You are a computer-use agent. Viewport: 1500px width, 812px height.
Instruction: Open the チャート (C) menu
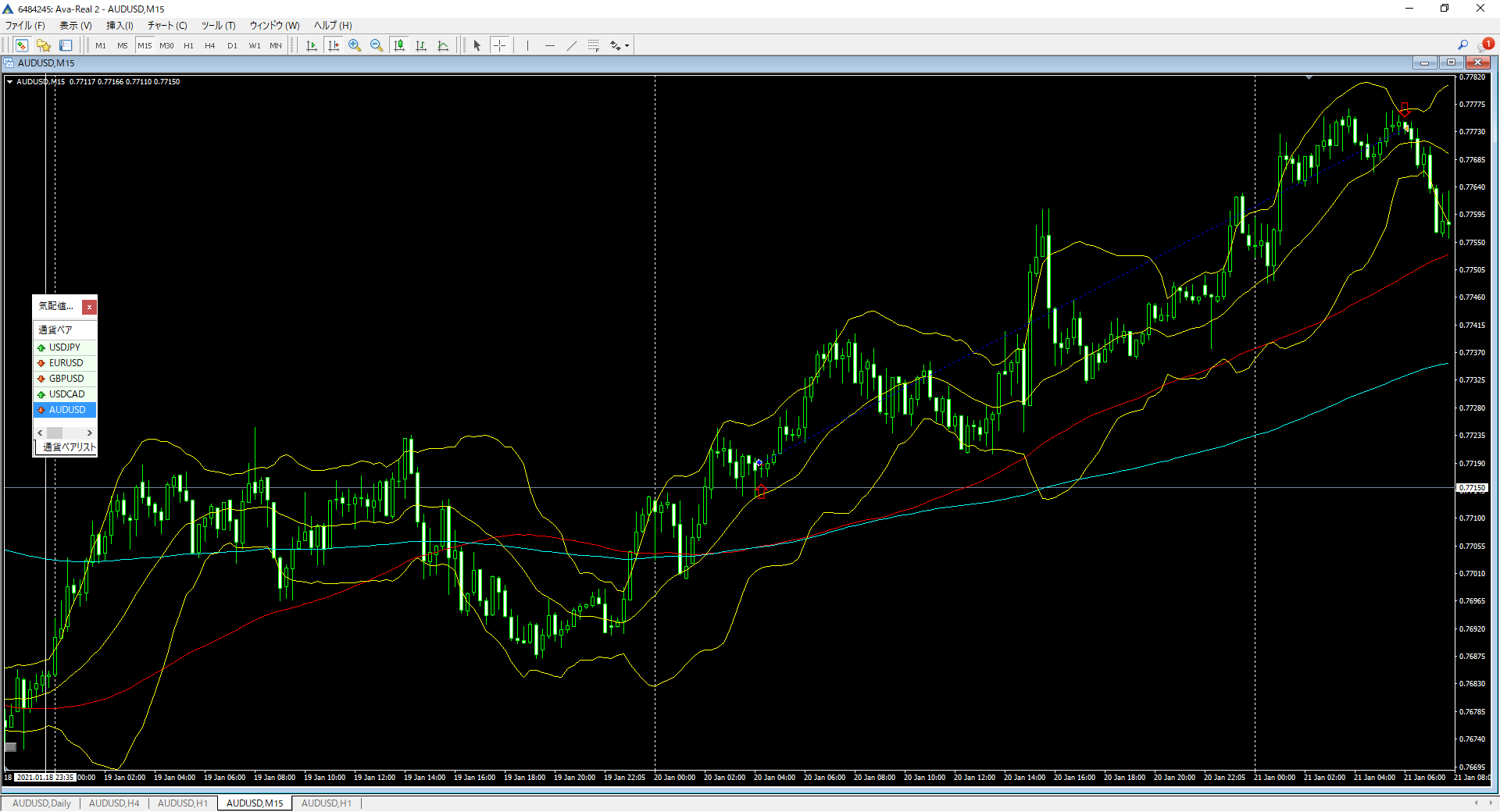(167, 25)
